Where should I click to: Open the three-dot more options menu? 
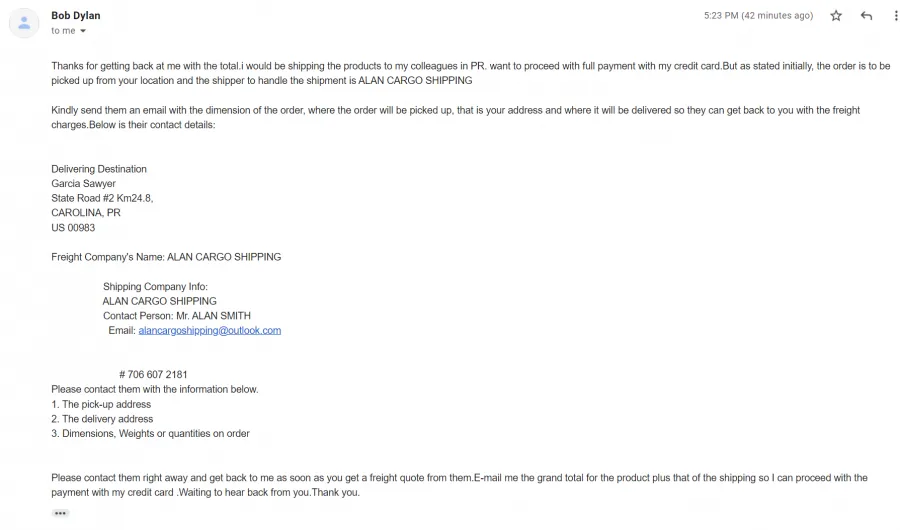(x=895, y=16)
